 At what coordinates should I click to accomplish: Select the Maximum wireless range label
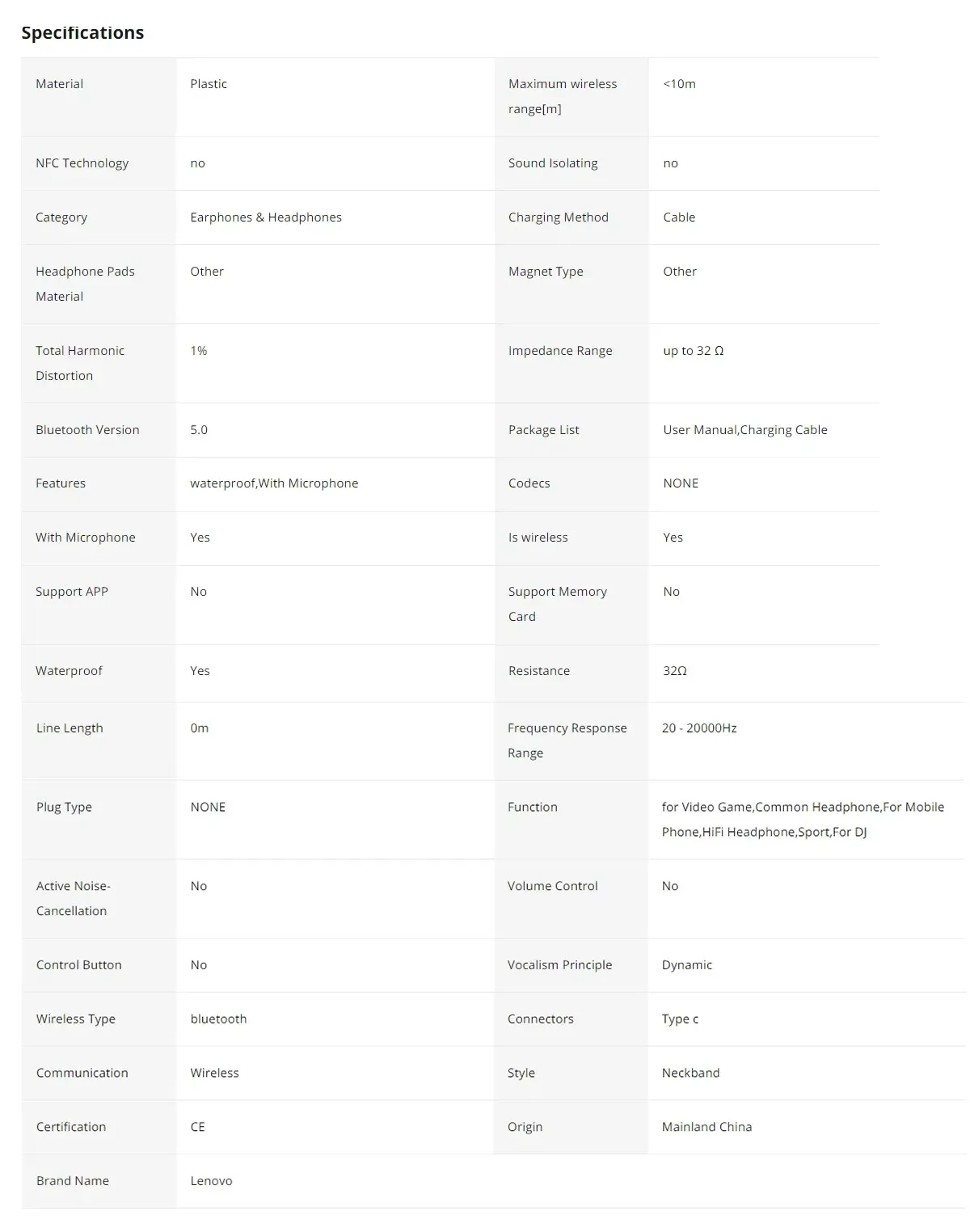563,96
